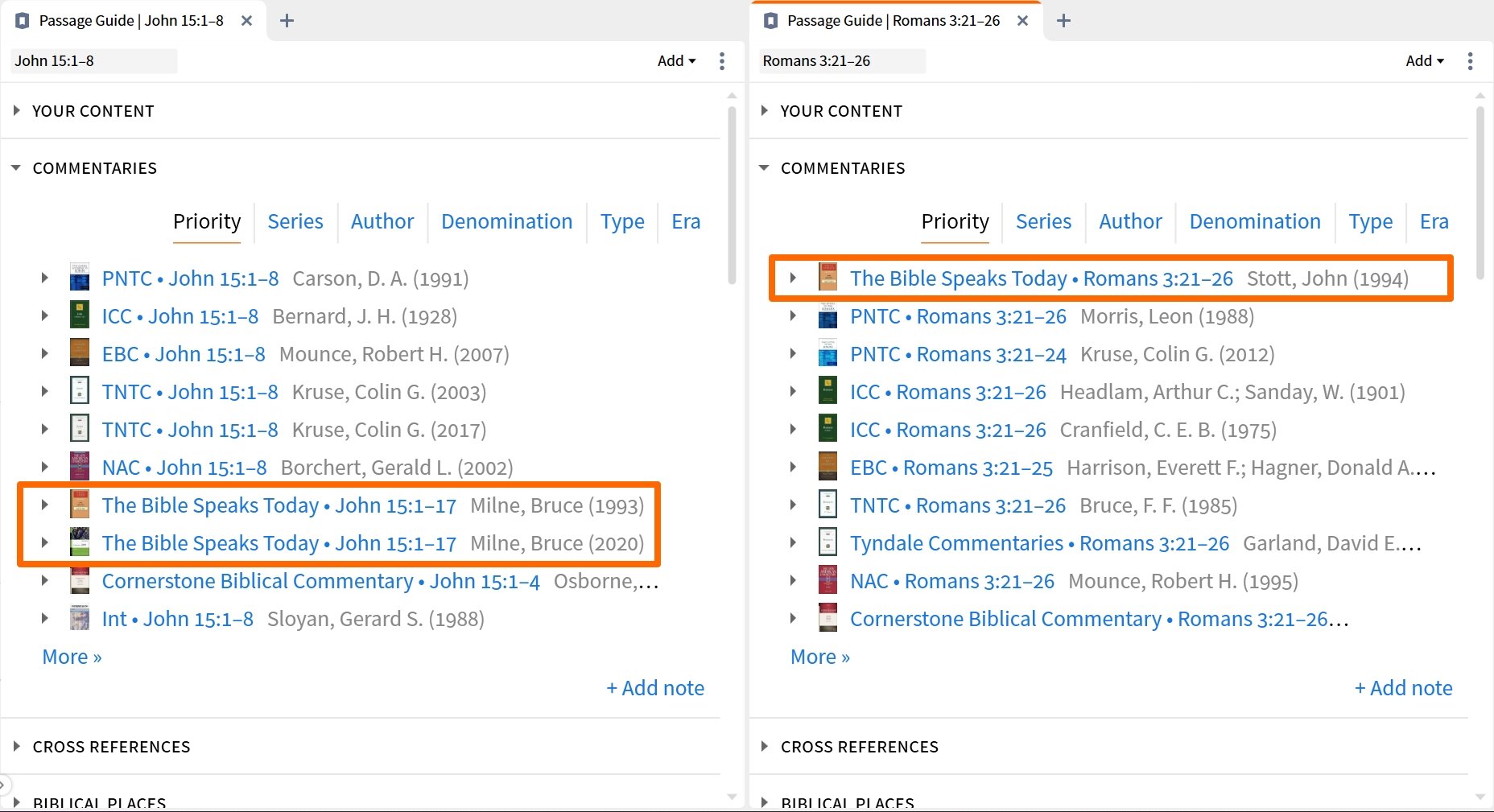This screenshot has width=1494, height=812.
Task: Click the Passage Guide icon on Romans tab
Action: [x=771, y=21]
